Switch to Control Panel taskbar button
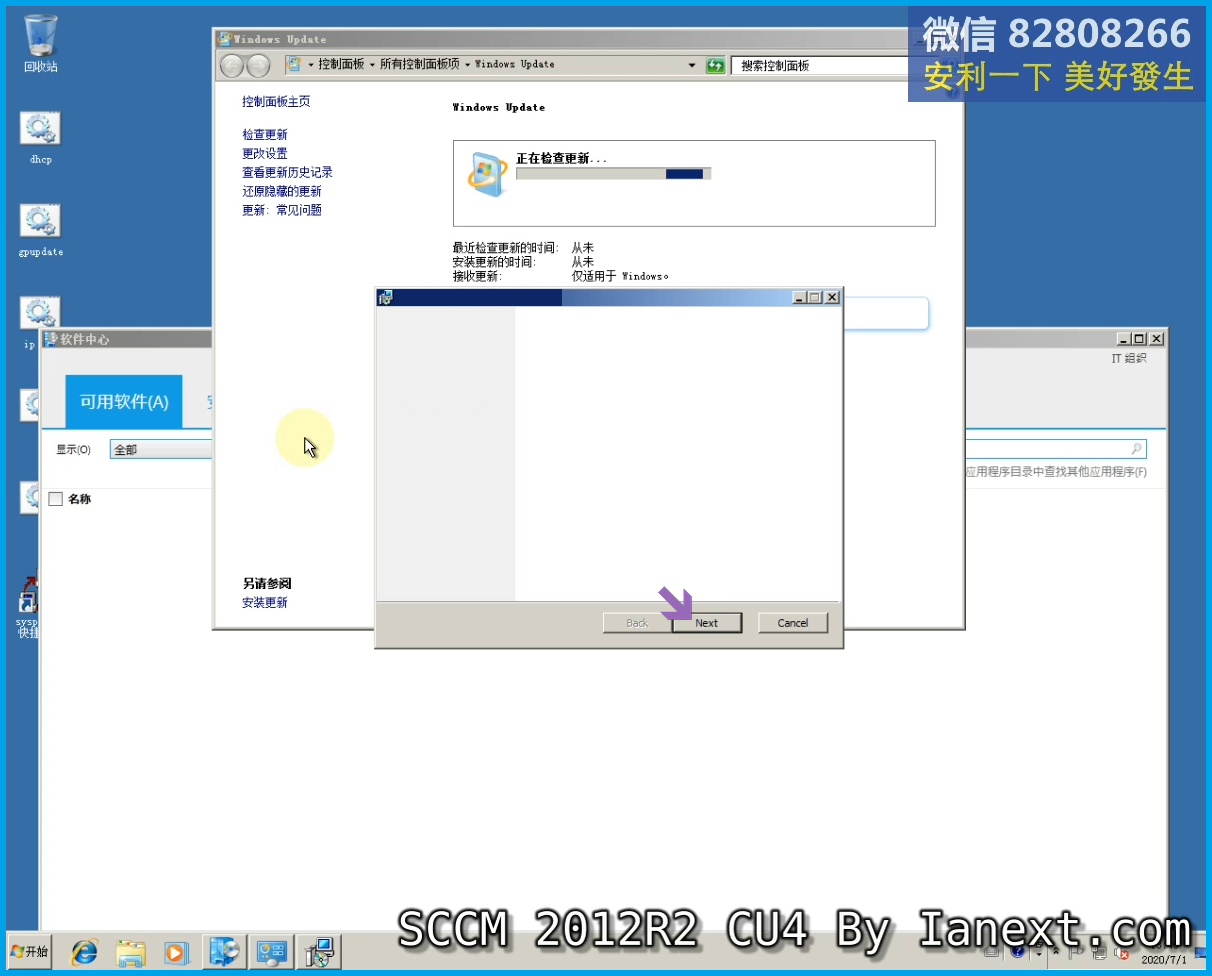Viewport: 1212px width, 976px height. coord(272,951)
